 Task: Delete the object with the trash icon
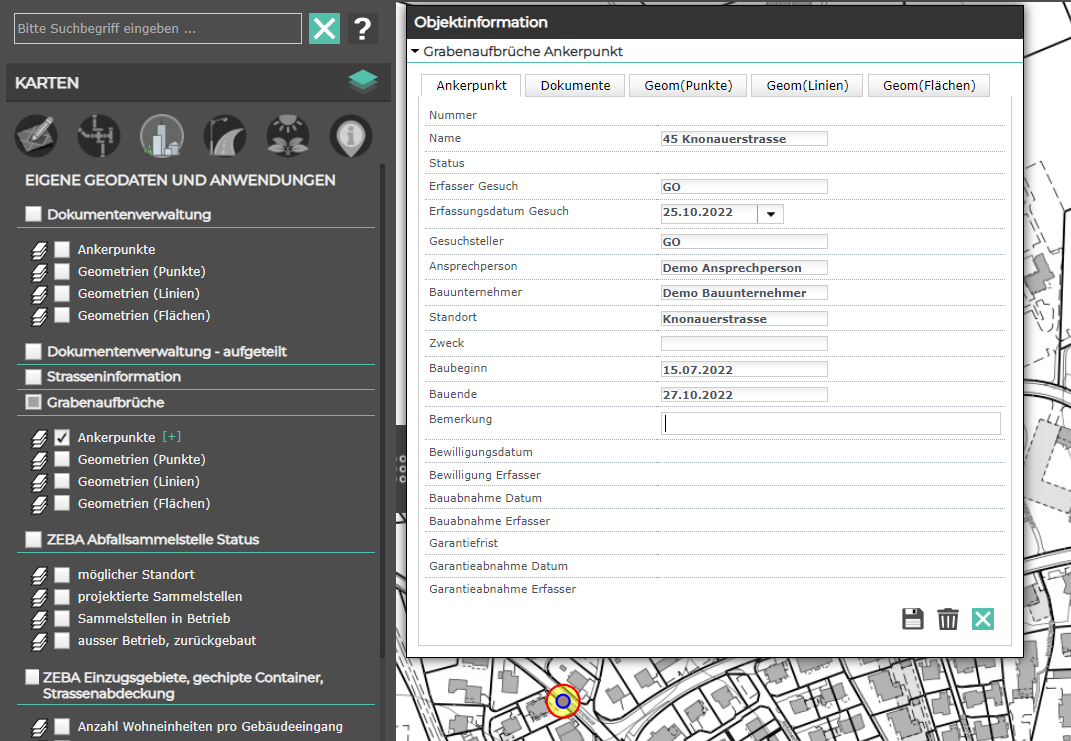click(x=948, y=619)
